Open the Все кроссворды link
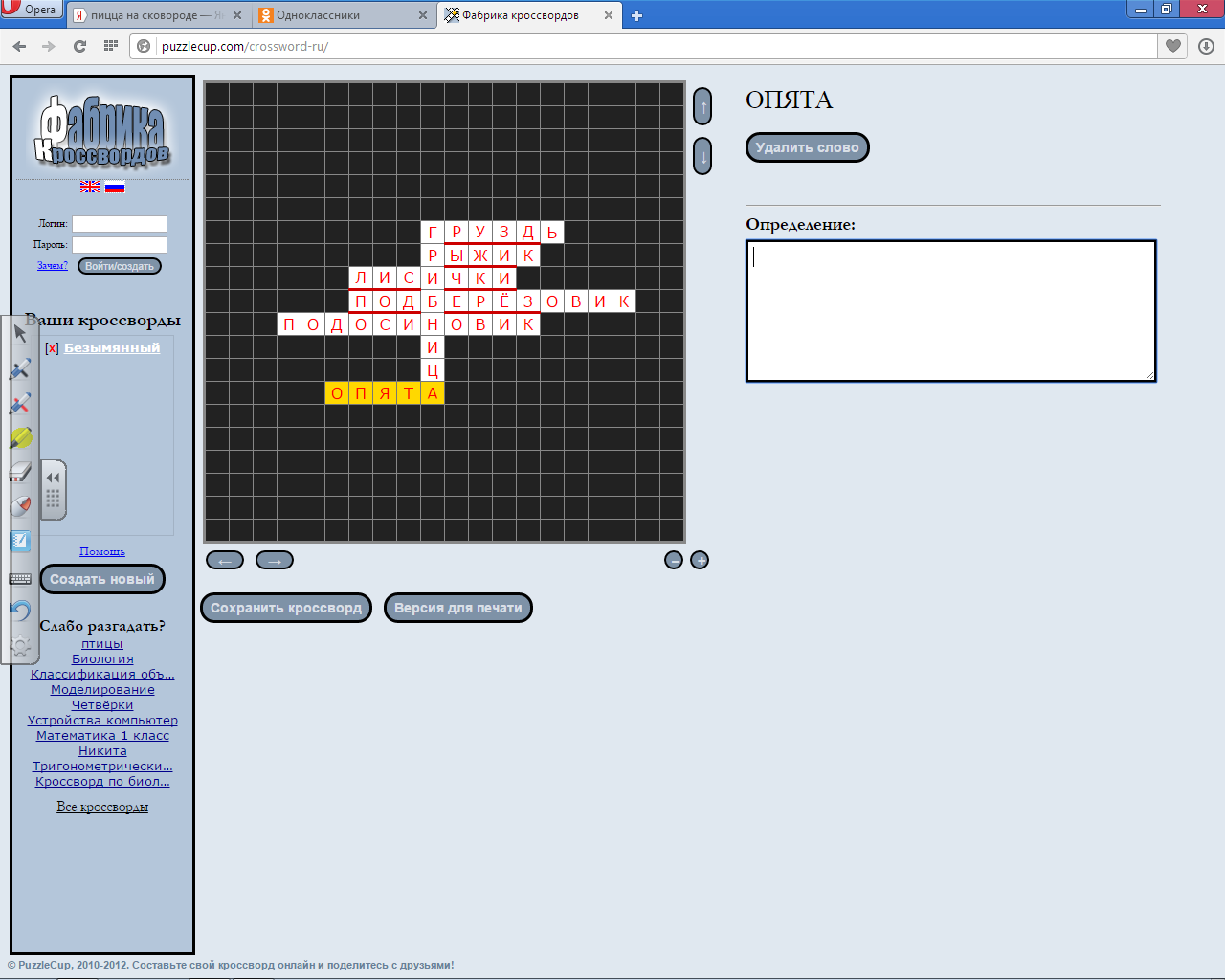This screenshot has width=1225, height=980. click(102, 807)
